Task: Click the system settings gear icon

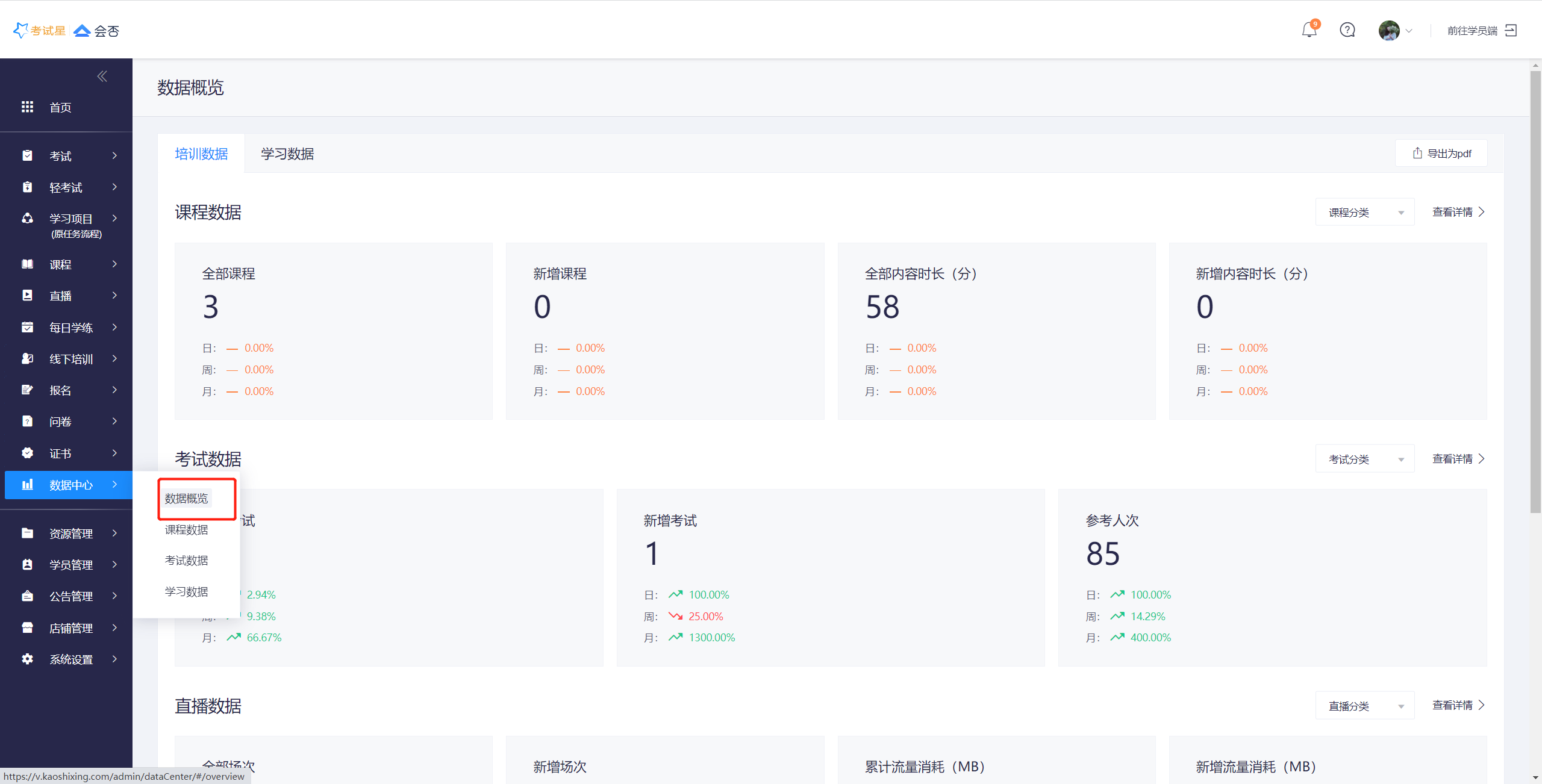Action: pos(27,659)
